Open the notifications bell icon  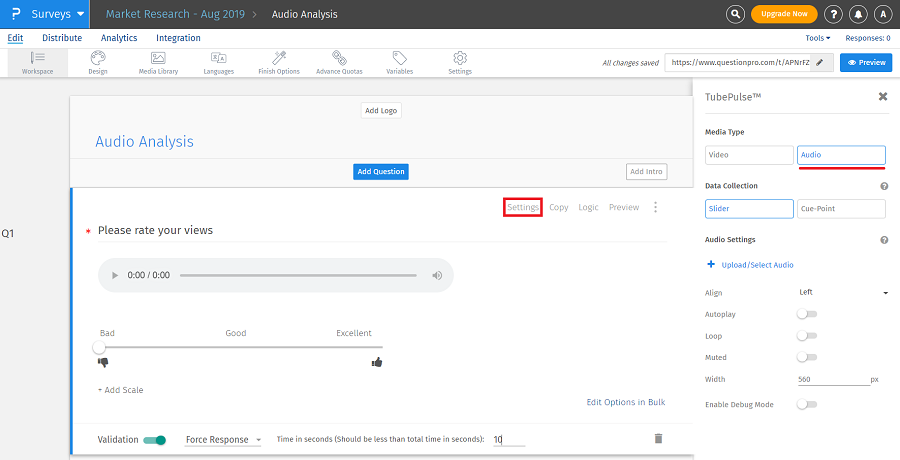point(859,14)
